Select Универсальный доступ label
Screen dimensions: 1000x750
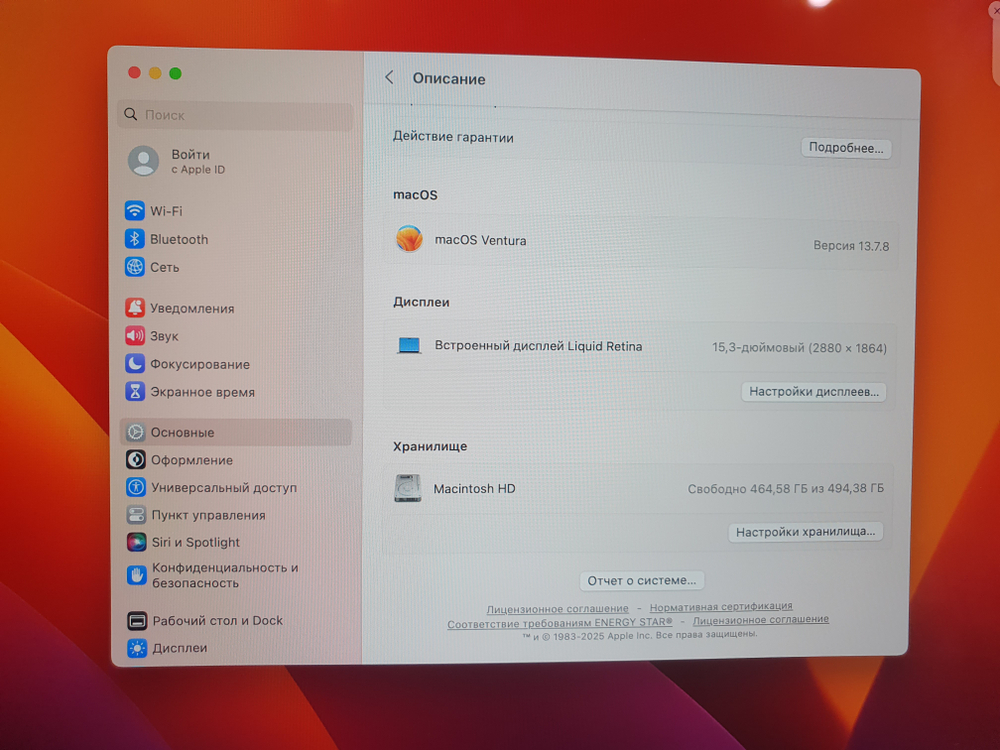pos(224,488)
